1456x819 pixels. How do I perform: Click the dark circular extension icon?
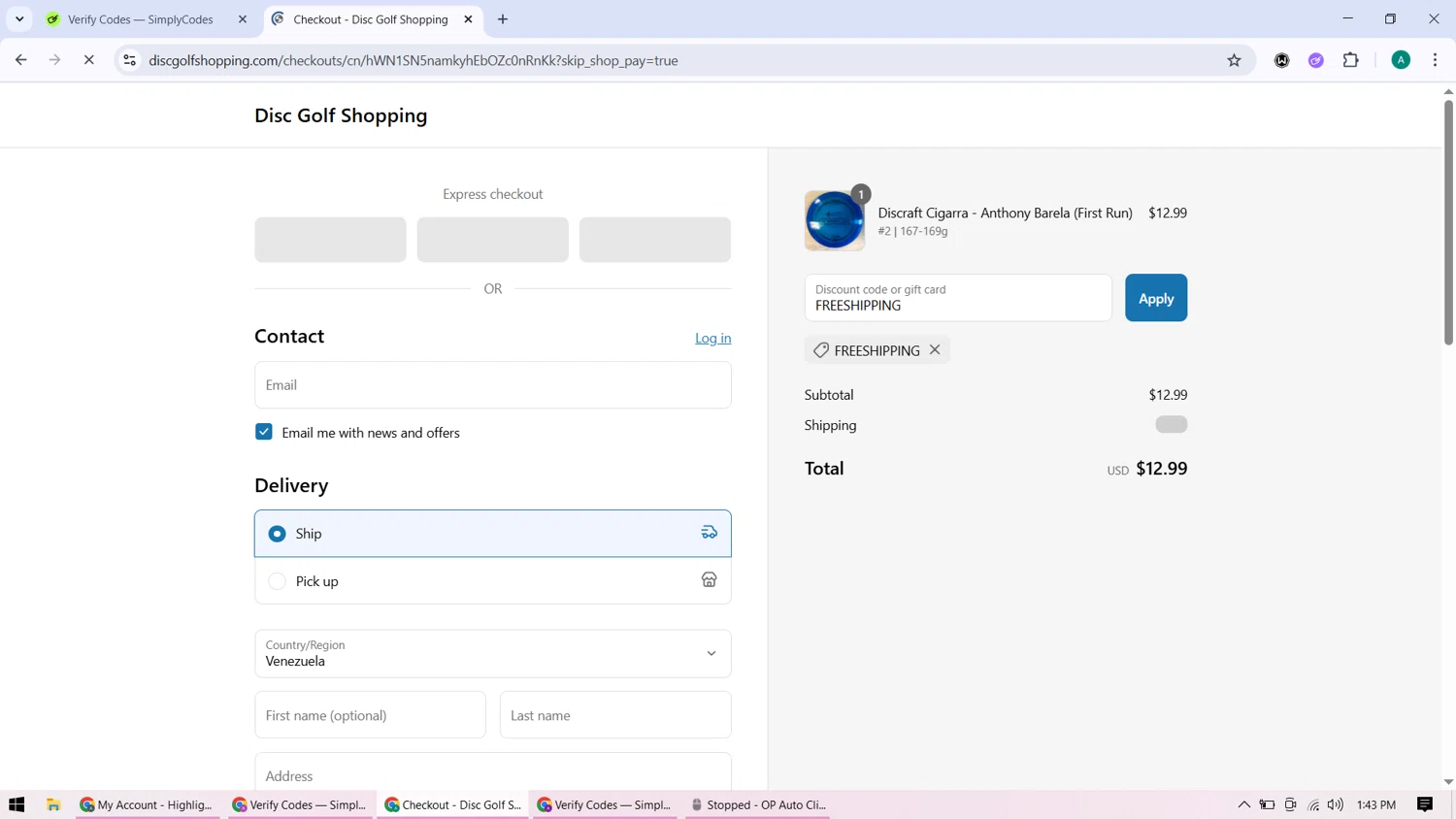tap(1281, 60)
